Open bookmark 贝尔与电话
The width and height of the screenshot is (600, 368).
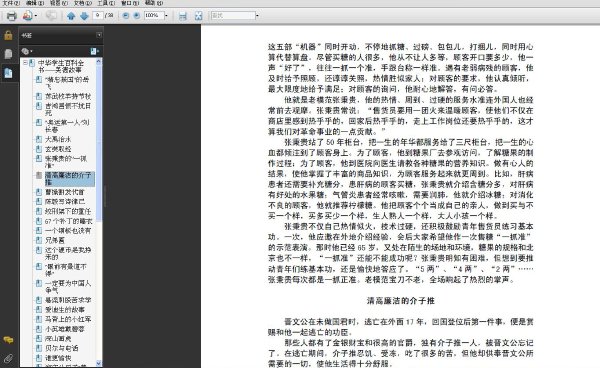click(62, 348)
